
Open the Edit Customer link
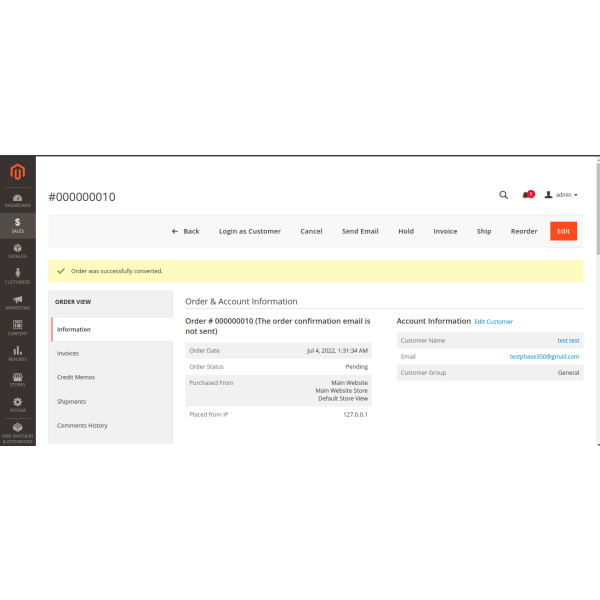(493, 322)
